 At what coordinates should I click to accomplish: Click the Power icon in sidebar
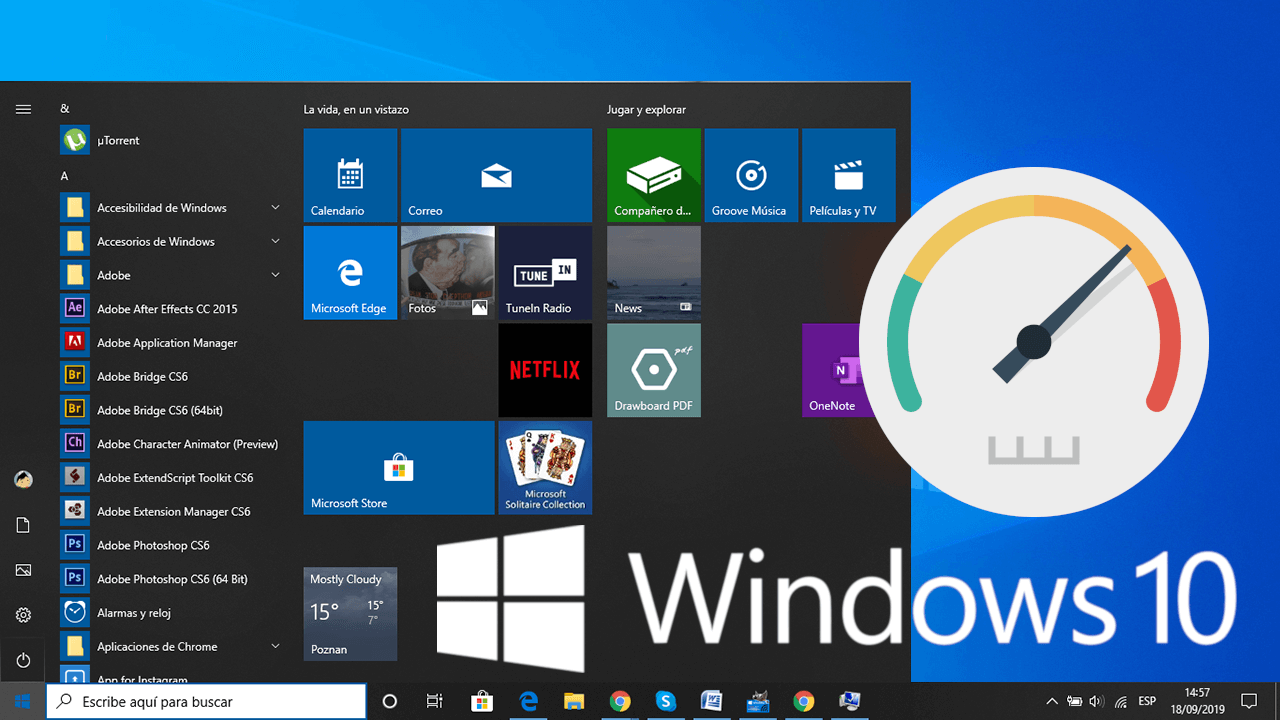23,660
